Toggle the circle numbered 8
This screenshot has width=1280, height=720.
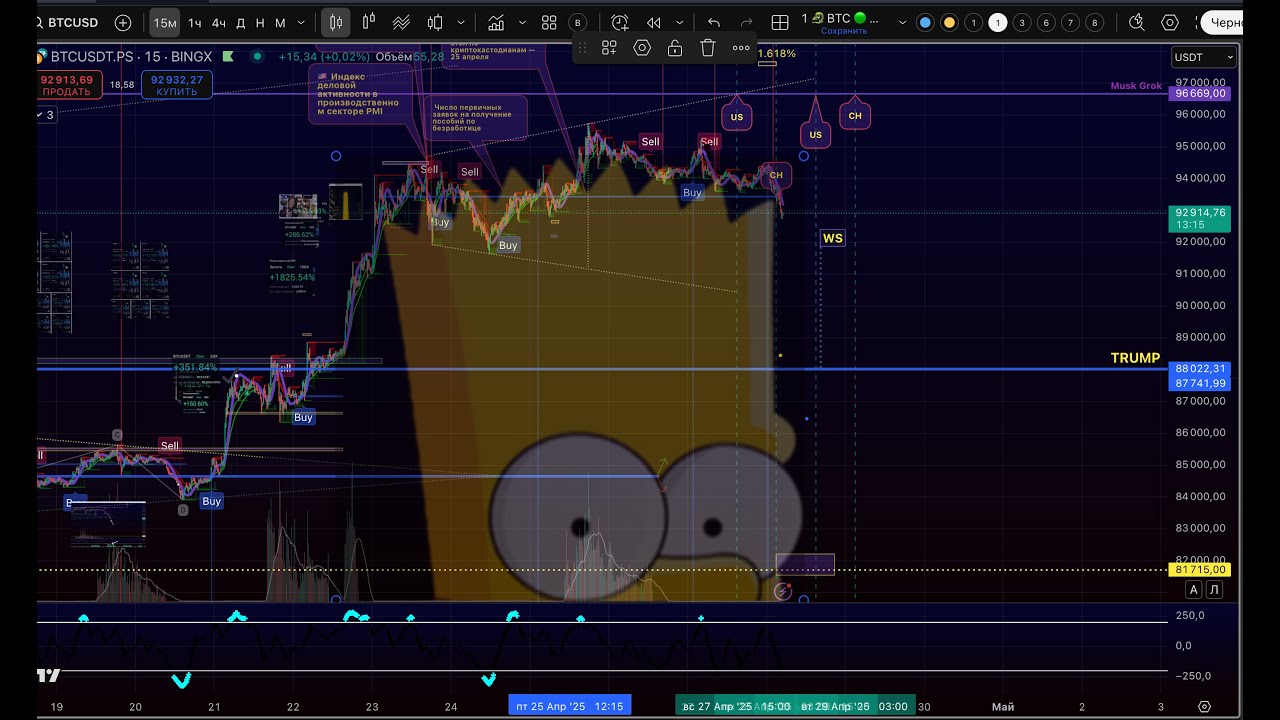pos(1095,22)
